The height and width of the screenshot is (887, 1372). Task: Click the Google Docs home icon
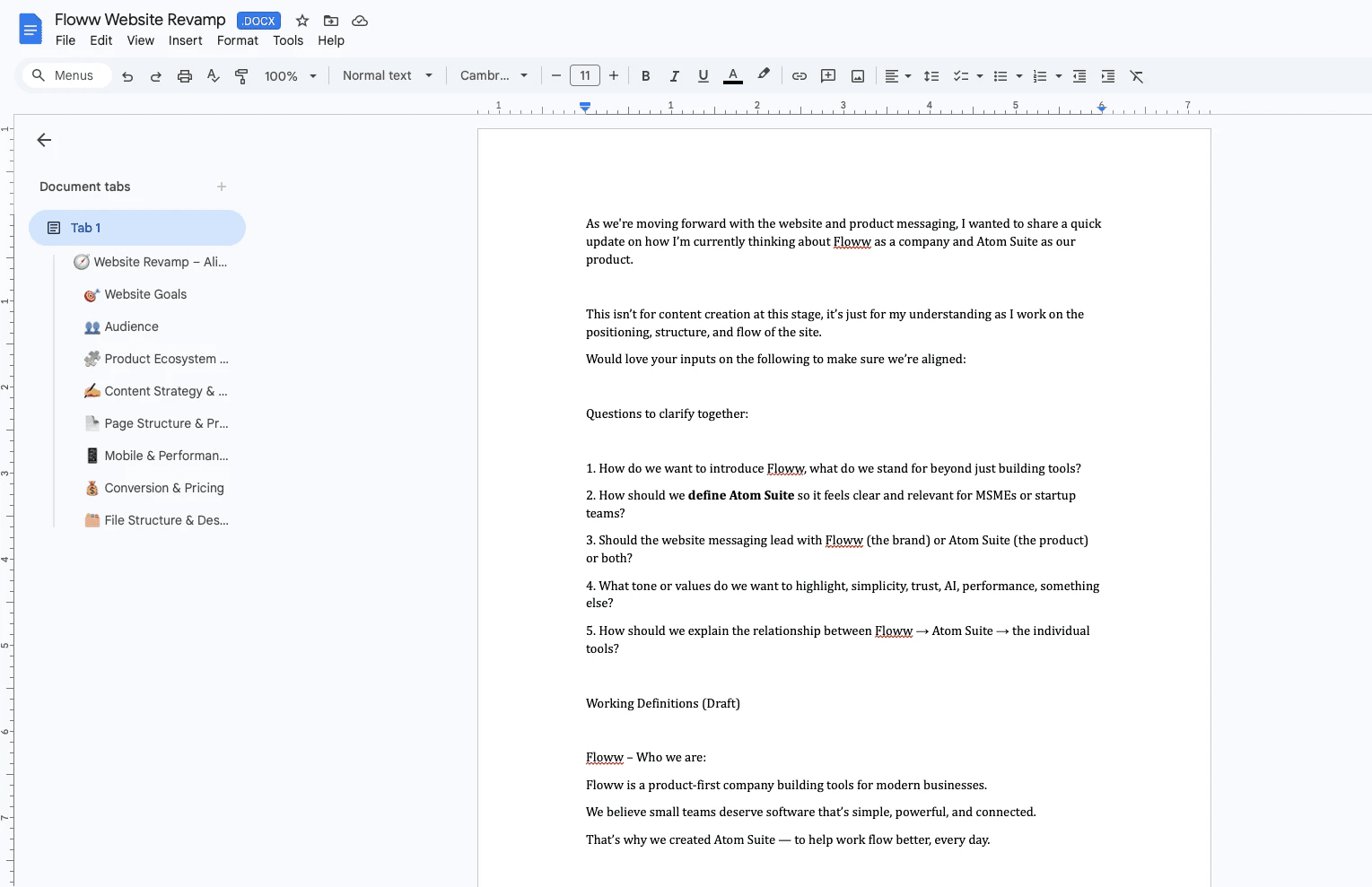click(31, 30)
